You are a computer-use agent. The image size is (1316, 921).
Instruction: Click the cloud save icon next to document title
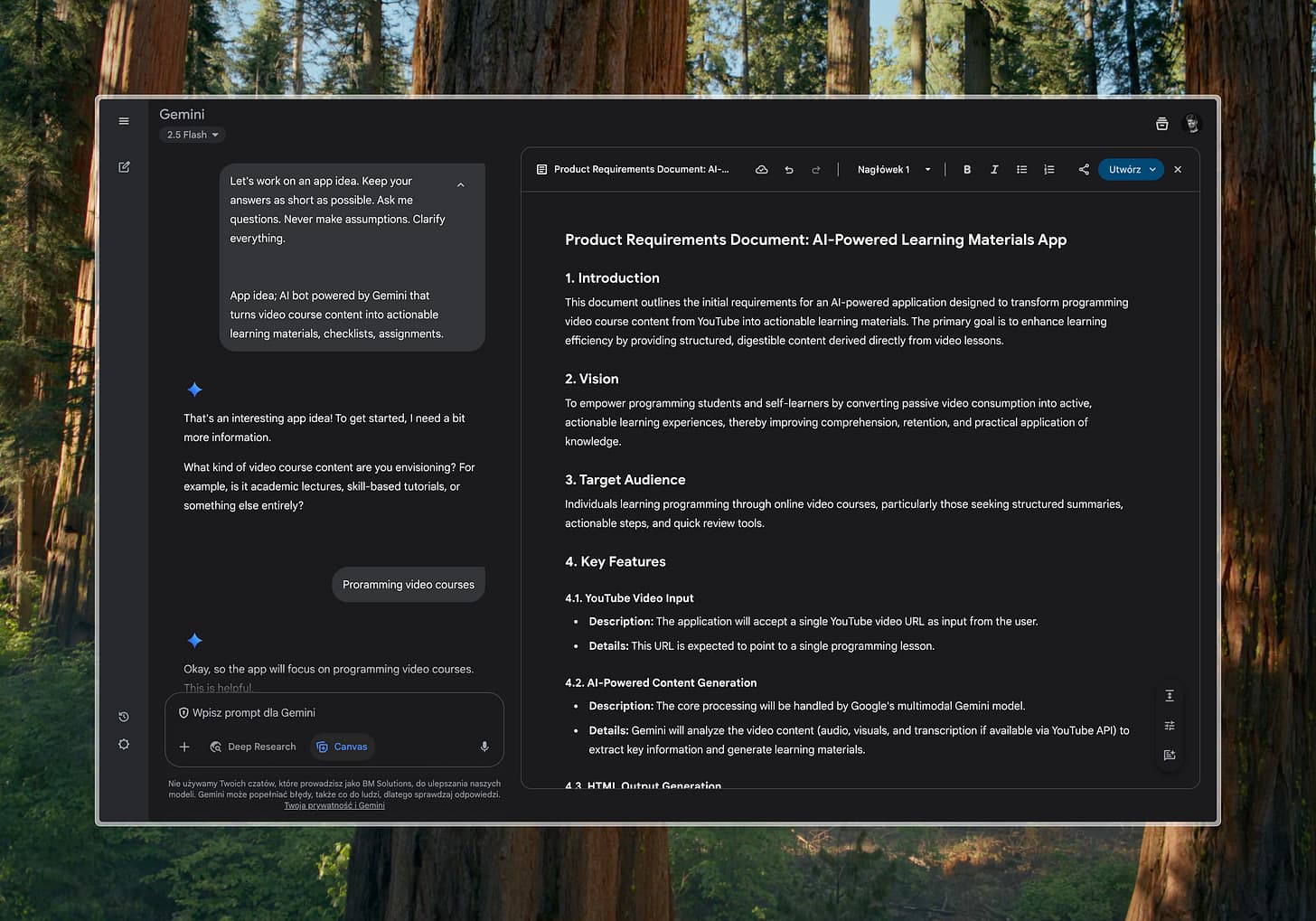pos(761,169)
